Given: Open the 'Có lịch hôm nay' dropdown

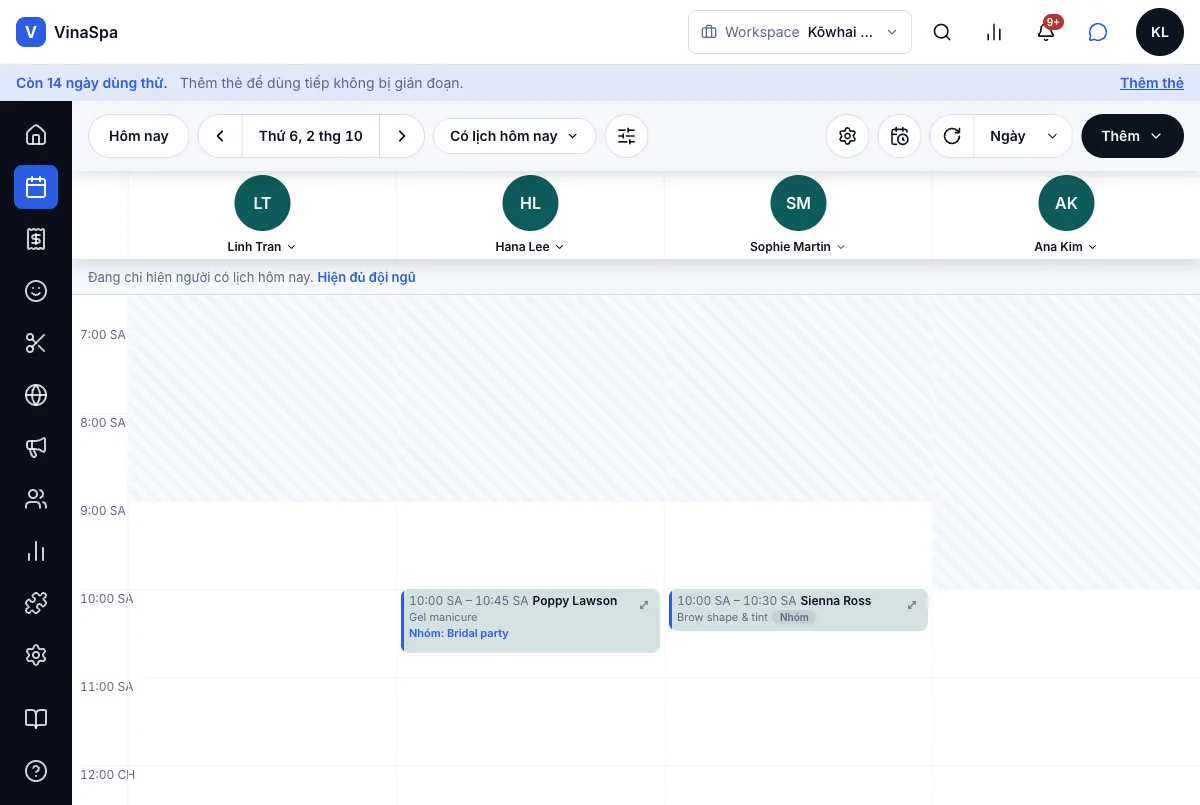Looking at the screenshot, I should click(514, 136).
